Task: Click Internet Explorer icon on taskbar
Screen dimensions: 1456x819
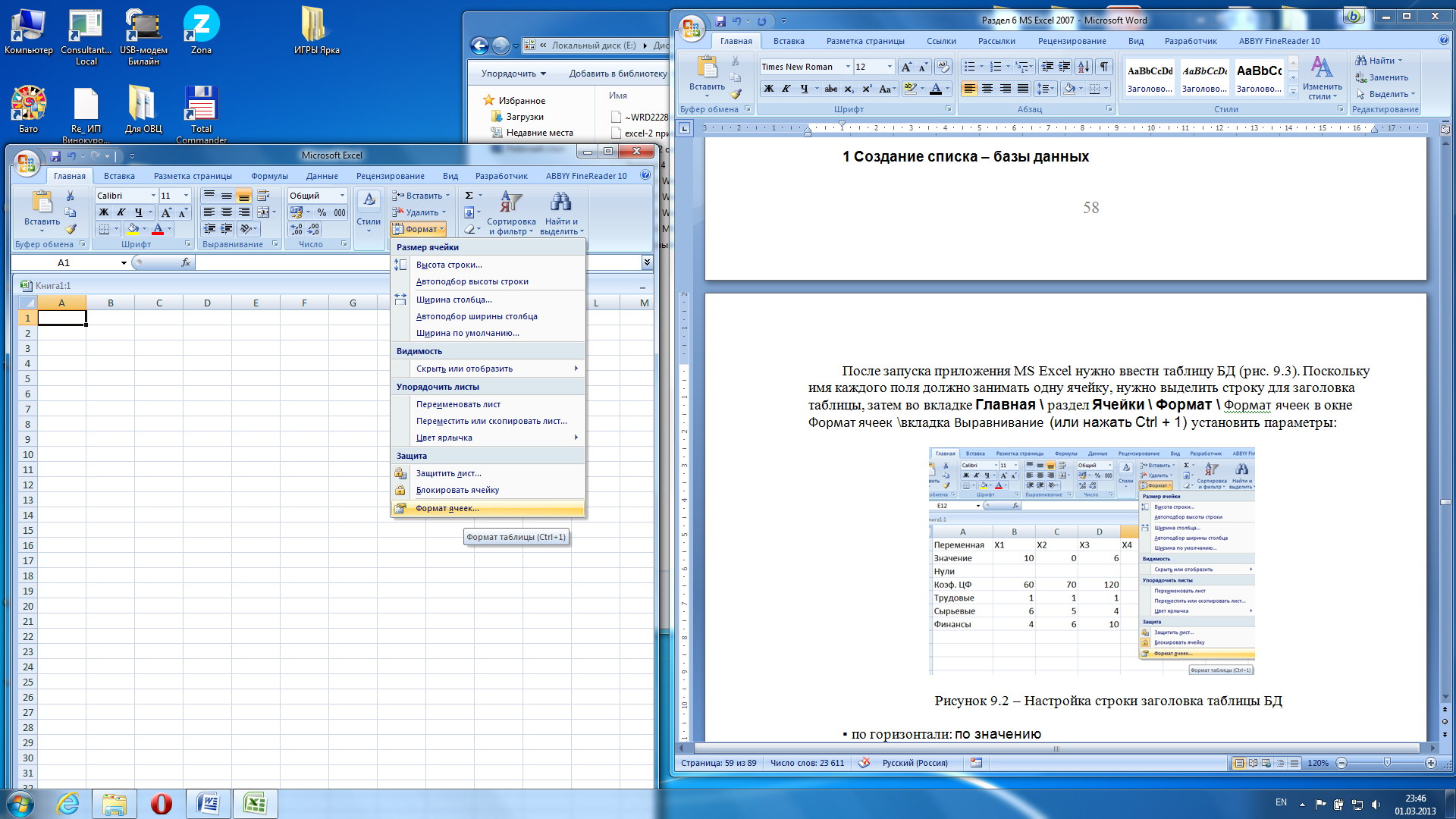Action: click(x=68, y=804)
